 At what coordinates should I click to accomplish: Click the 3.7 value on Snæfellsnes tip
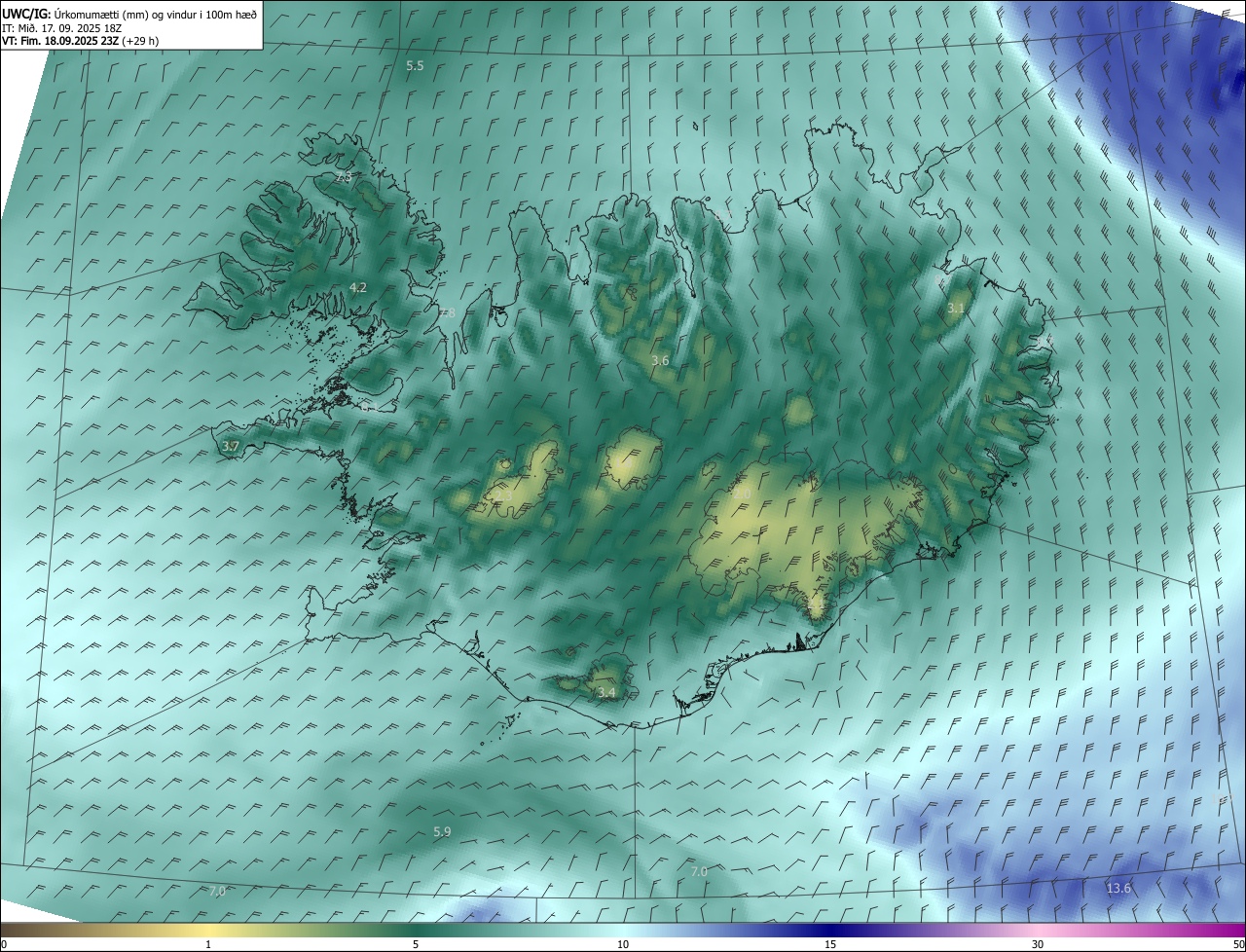pyautogui.click(x=231, y=446)
